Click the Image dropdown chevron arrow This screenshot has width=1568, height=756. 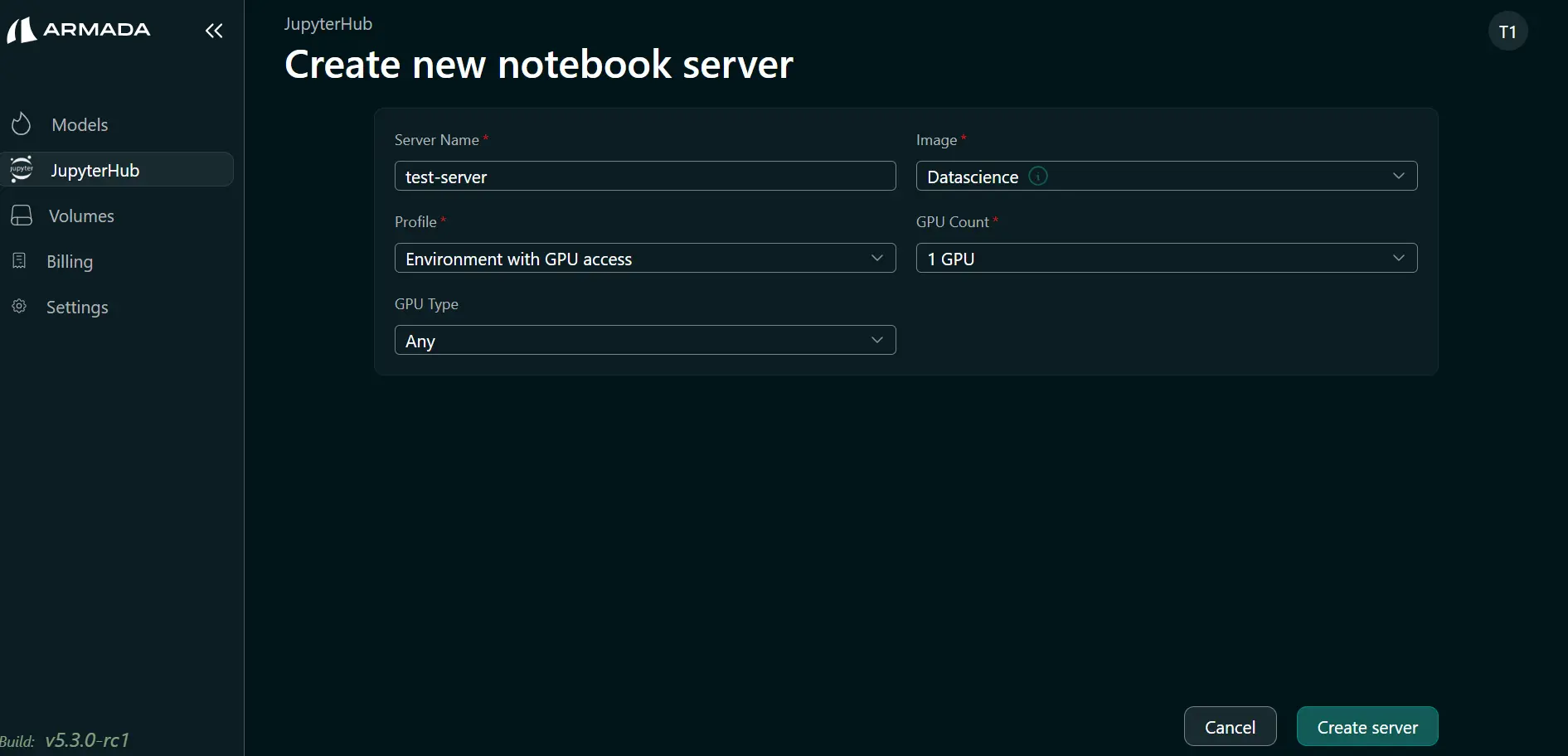tap(1398, 176)
